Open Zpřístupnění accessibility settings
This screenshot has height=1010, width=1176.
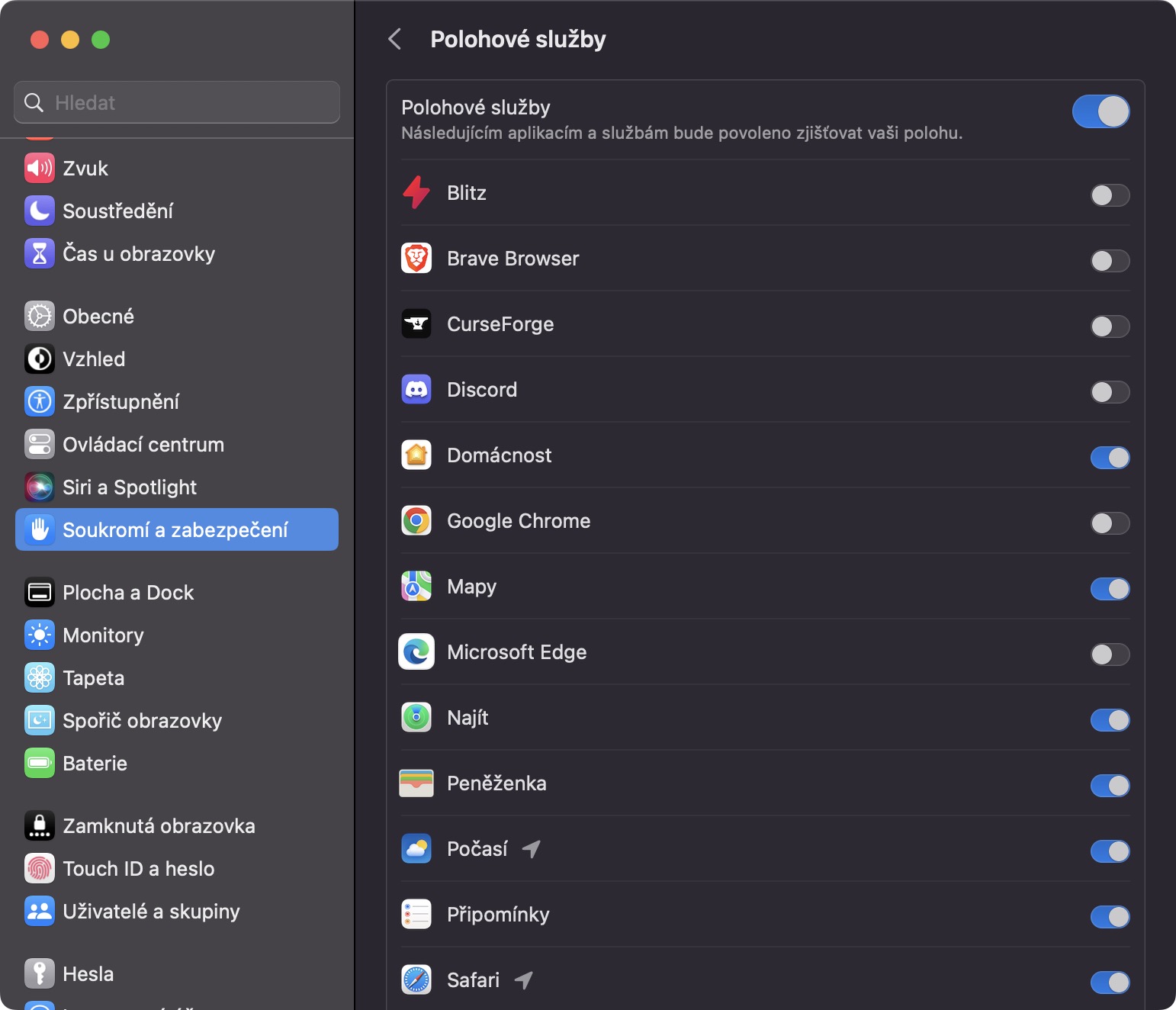point(120,402)
